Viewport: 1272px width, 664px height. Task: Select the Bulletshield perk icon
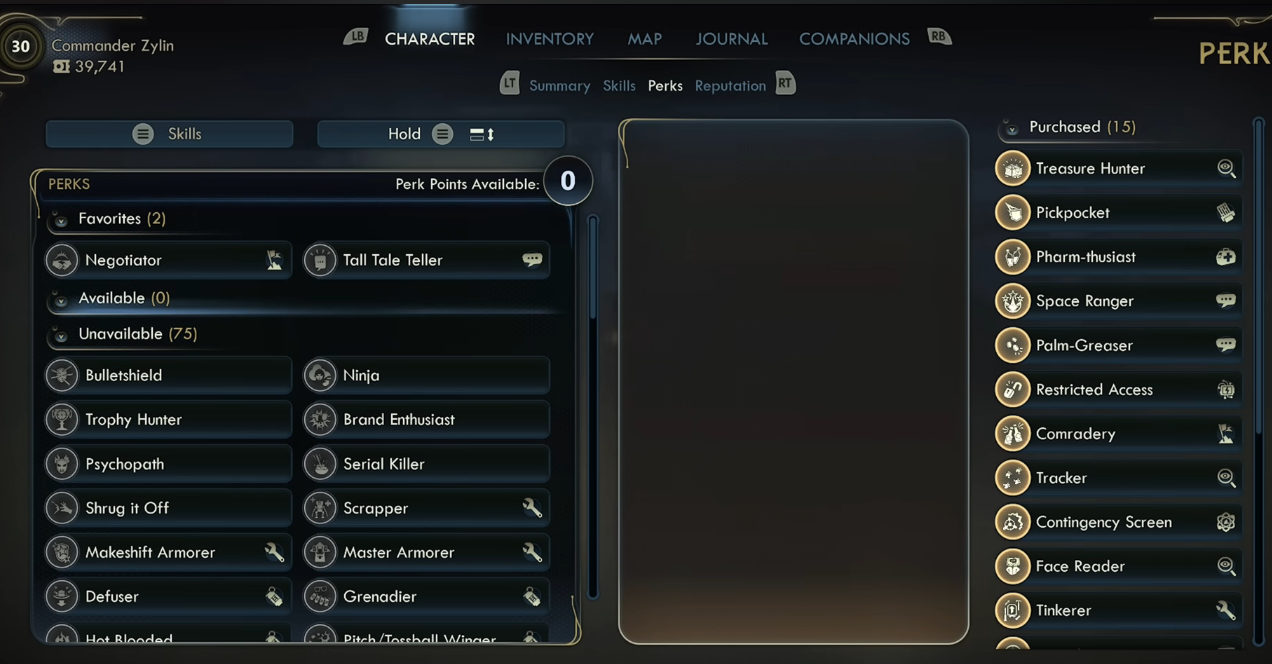tap(62, 375)
